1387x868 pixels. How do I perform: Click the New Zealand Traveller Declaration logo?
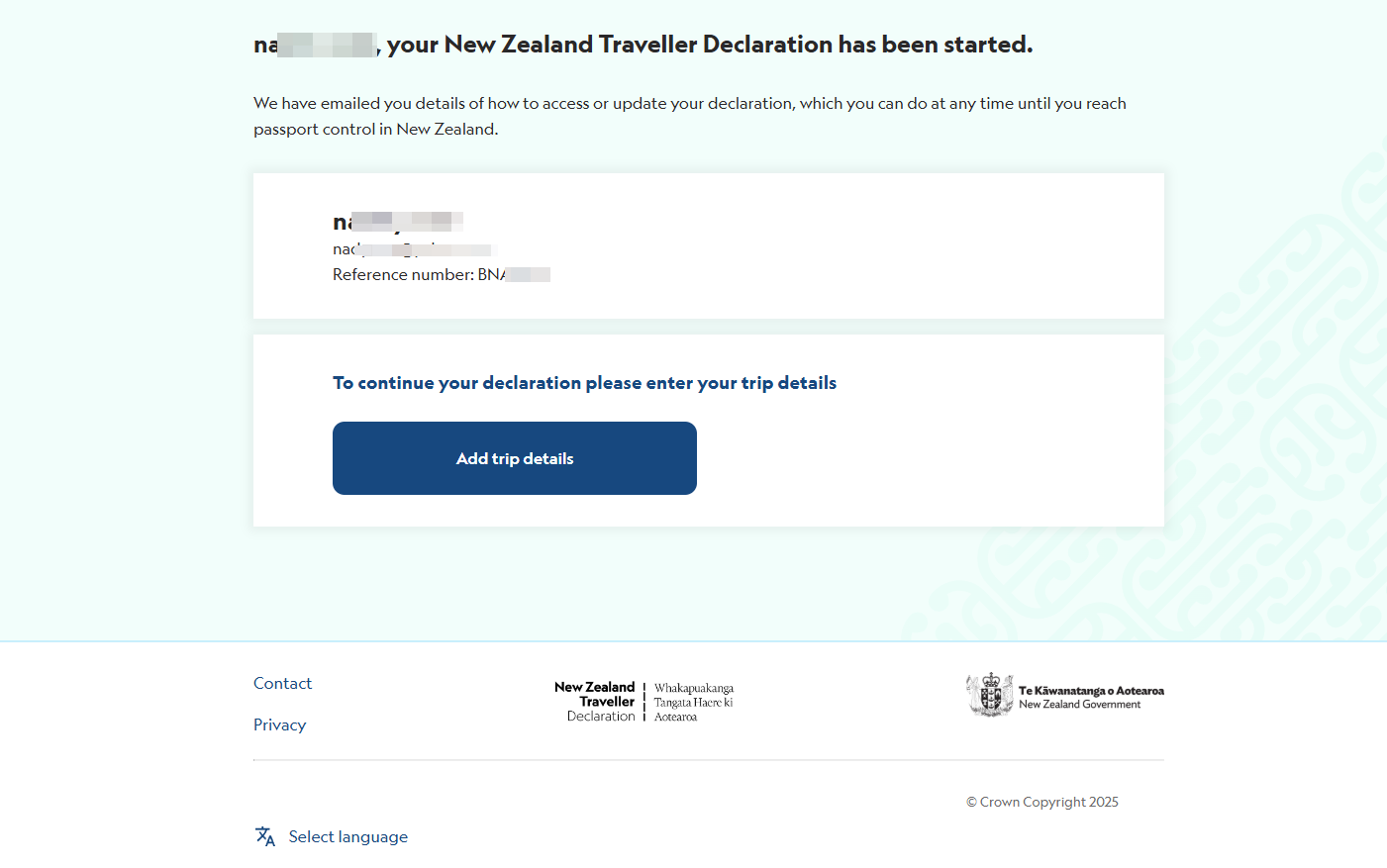point(594,702)
